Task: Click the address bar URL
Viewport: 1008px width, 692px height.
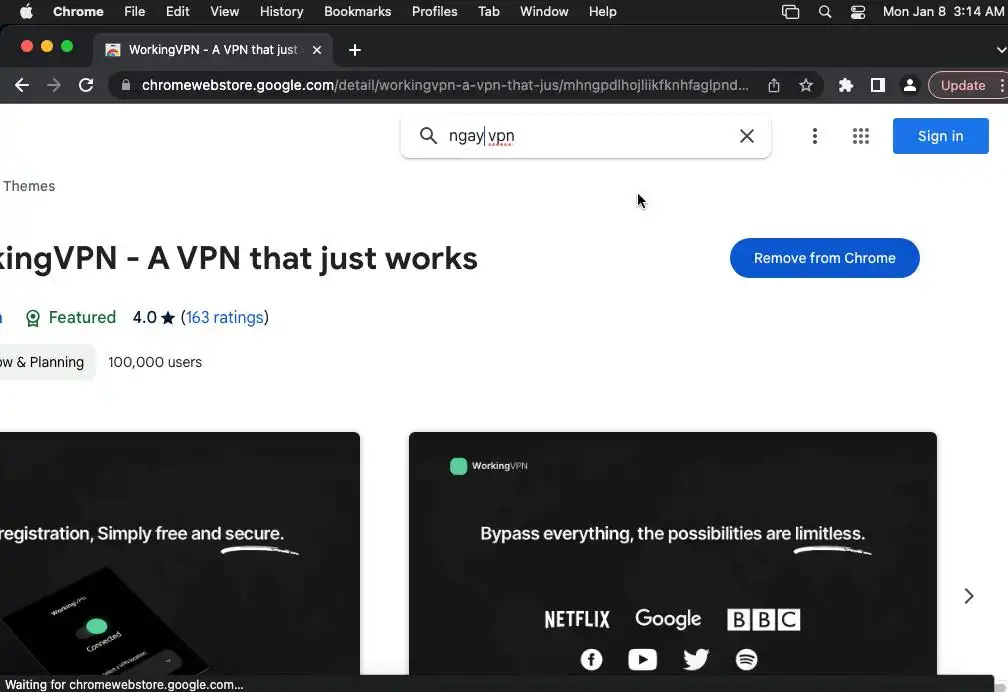Action: click(445, 85)
